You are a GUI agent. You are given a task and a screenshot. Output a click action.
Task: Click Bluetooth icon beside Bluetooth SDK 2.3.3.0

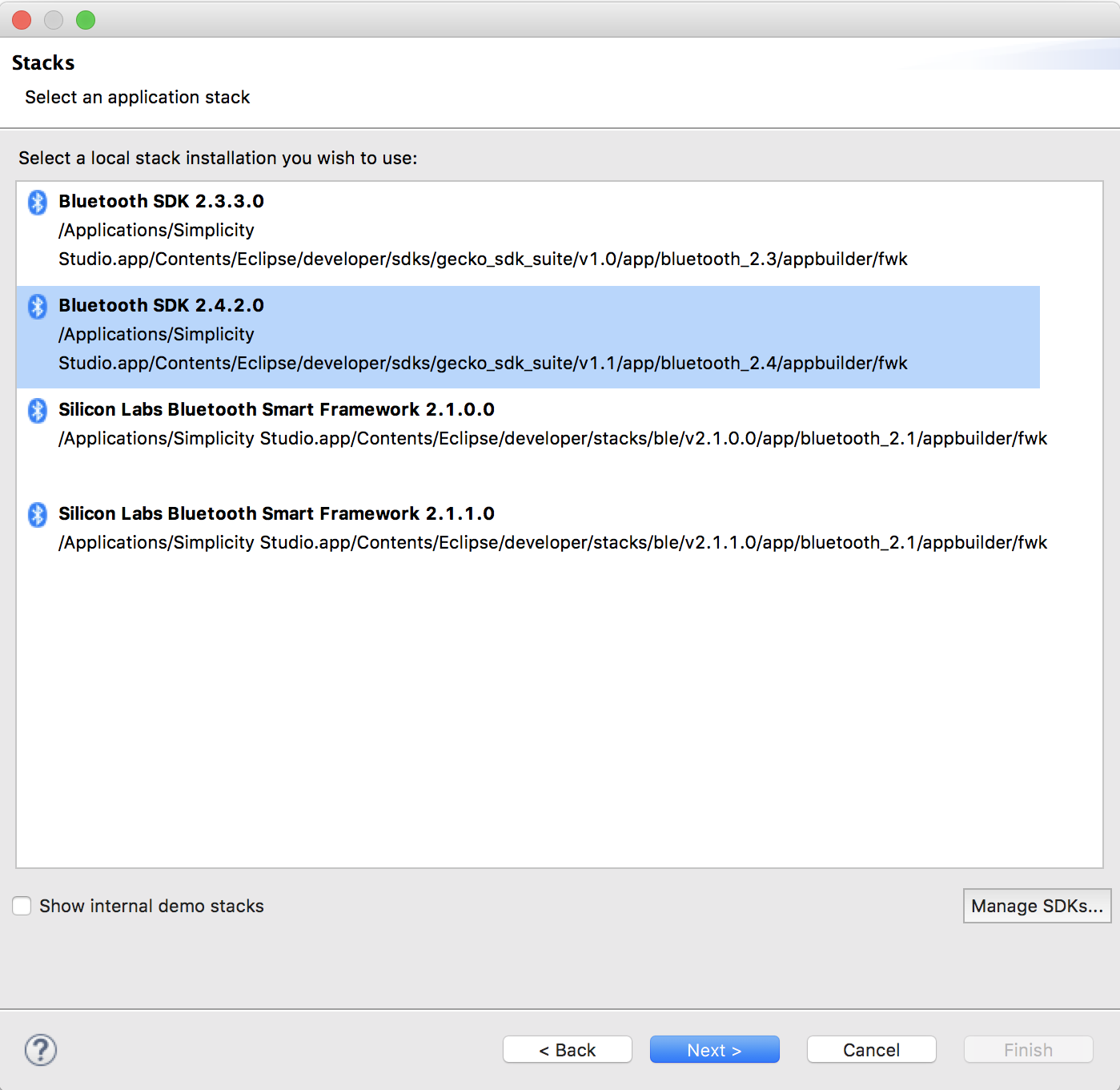point(38,202)
